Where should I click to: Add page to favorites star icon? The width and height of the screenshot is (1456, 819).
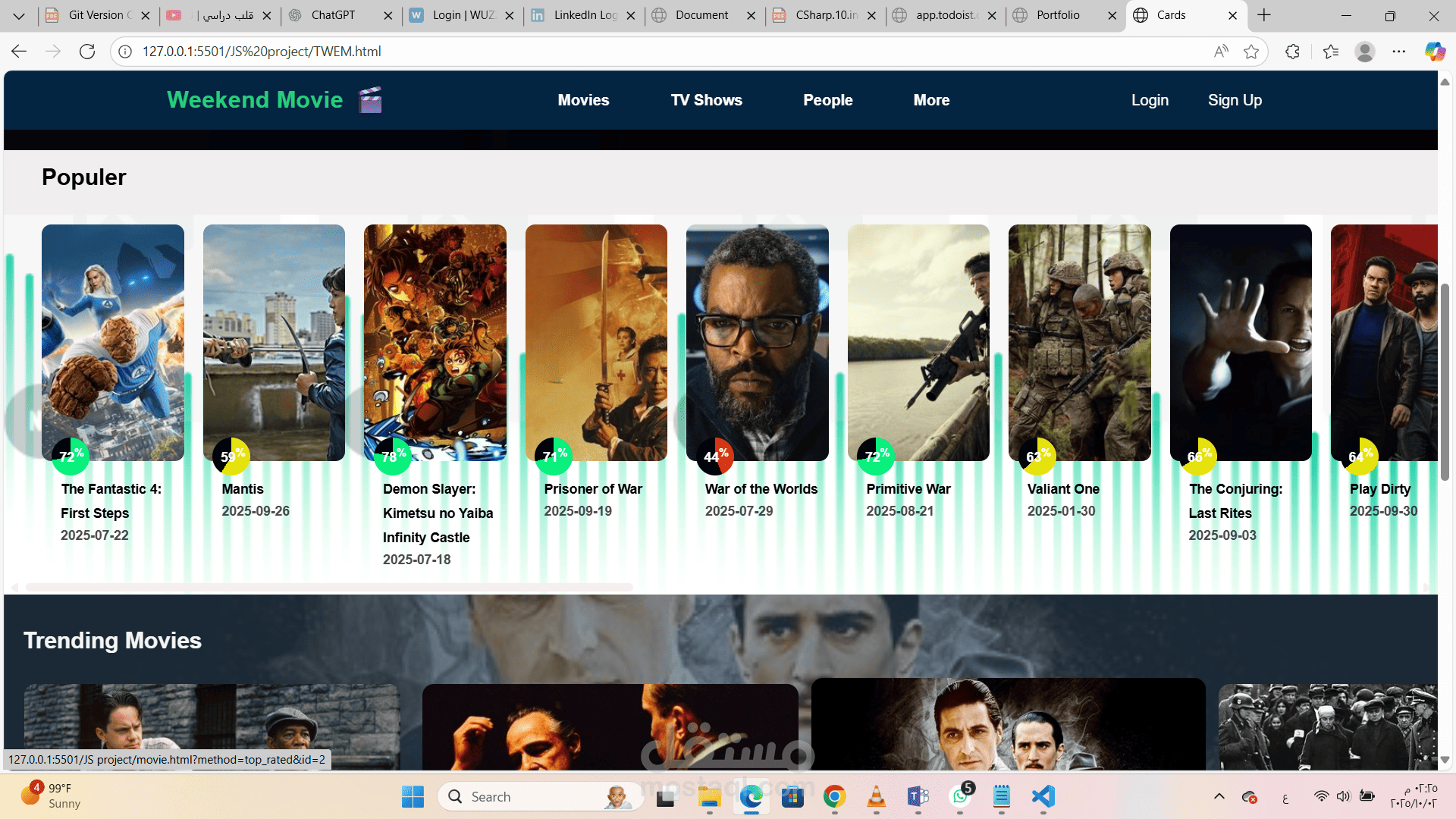pyautogui.click(x=1251, y=52)
